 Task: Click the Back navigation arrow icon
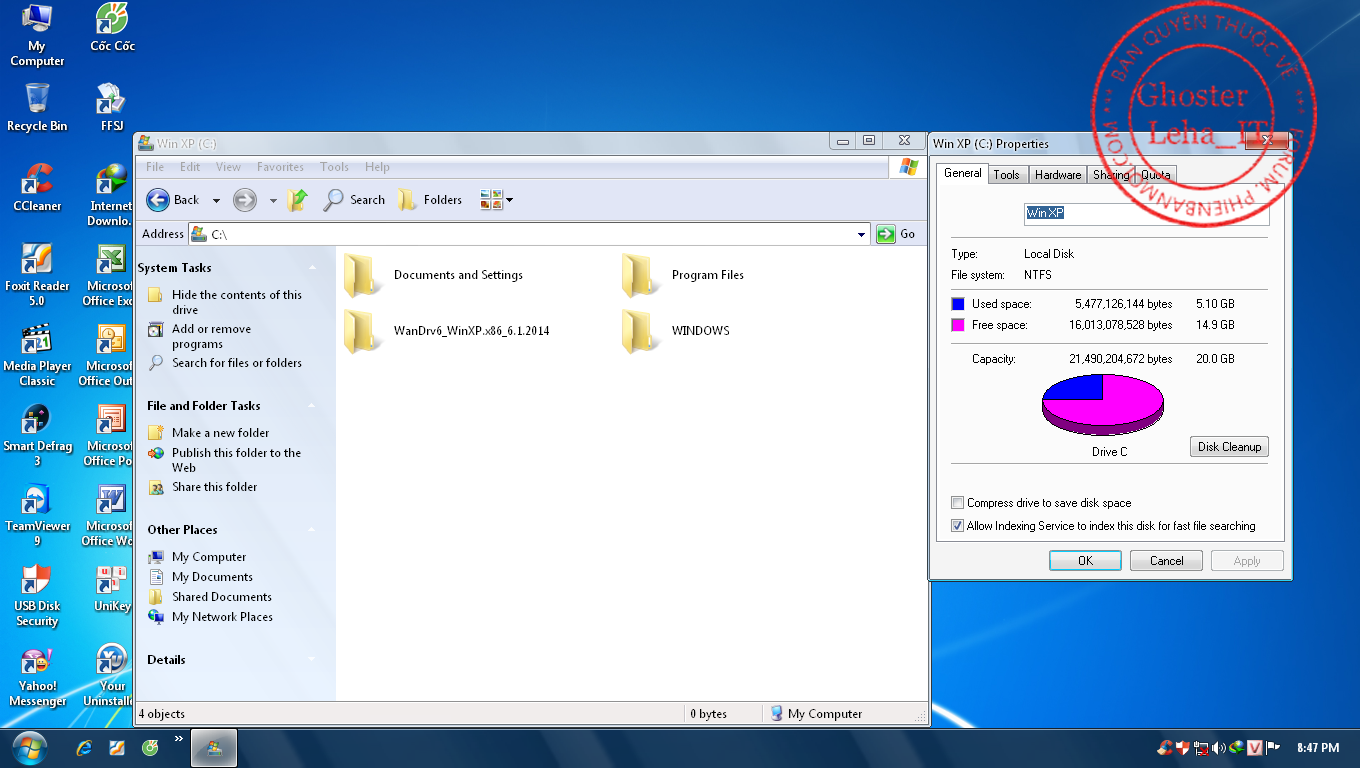[x=158, y=200]
